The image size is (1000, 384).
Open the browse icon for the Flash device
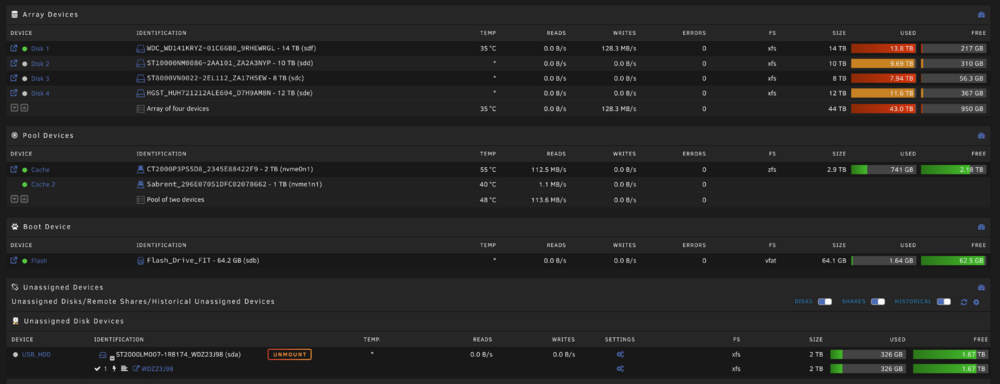(14, 261)
